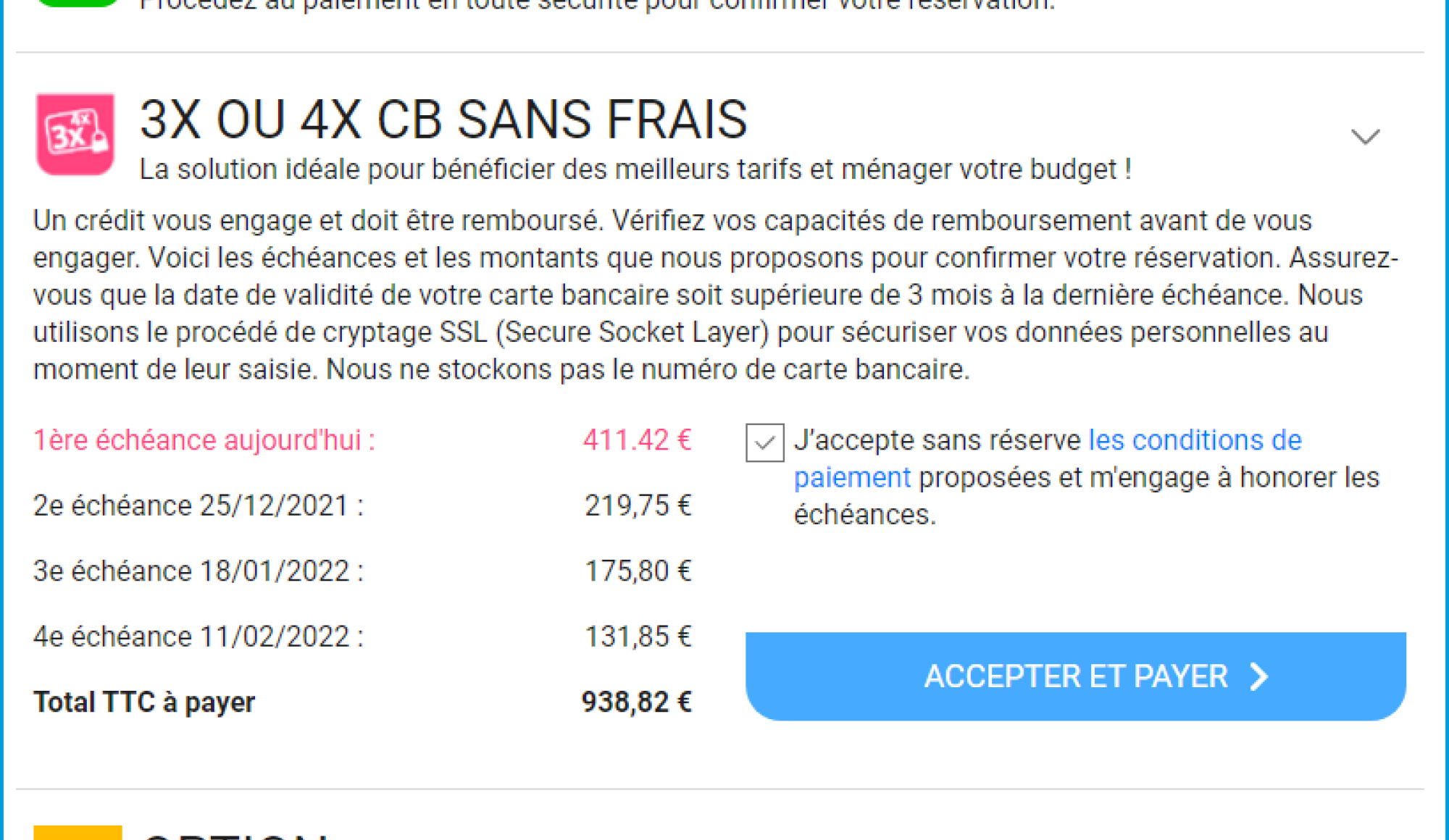Click the 219,75 € installment amount

coord(638,505)
